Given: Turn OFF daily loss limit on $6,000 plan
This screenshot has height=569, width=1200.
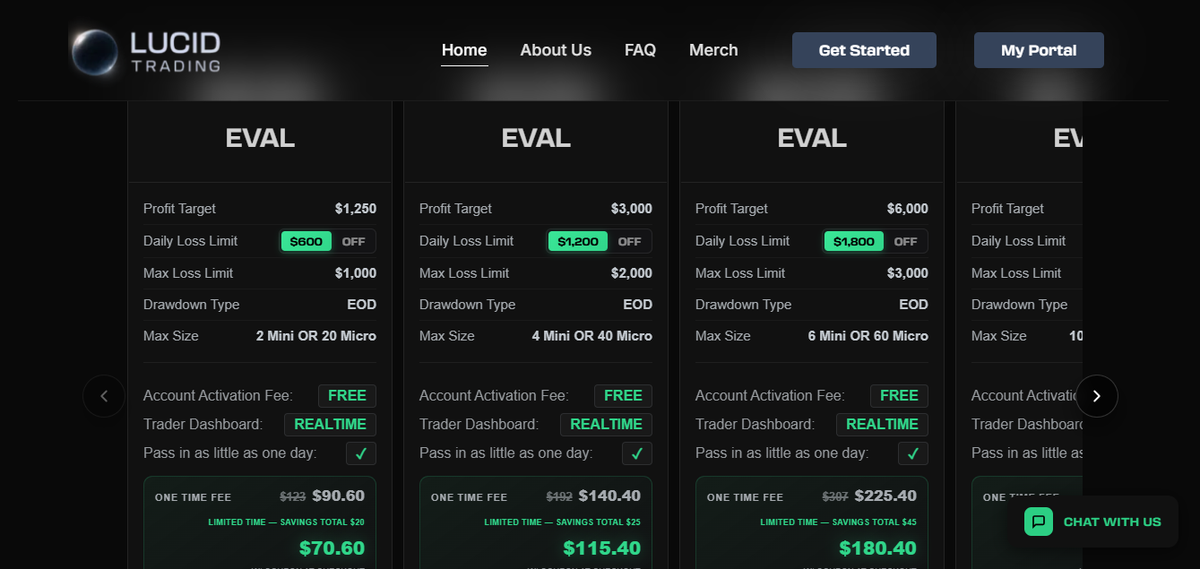Looking at the screenshot, I should click(906, 241).
